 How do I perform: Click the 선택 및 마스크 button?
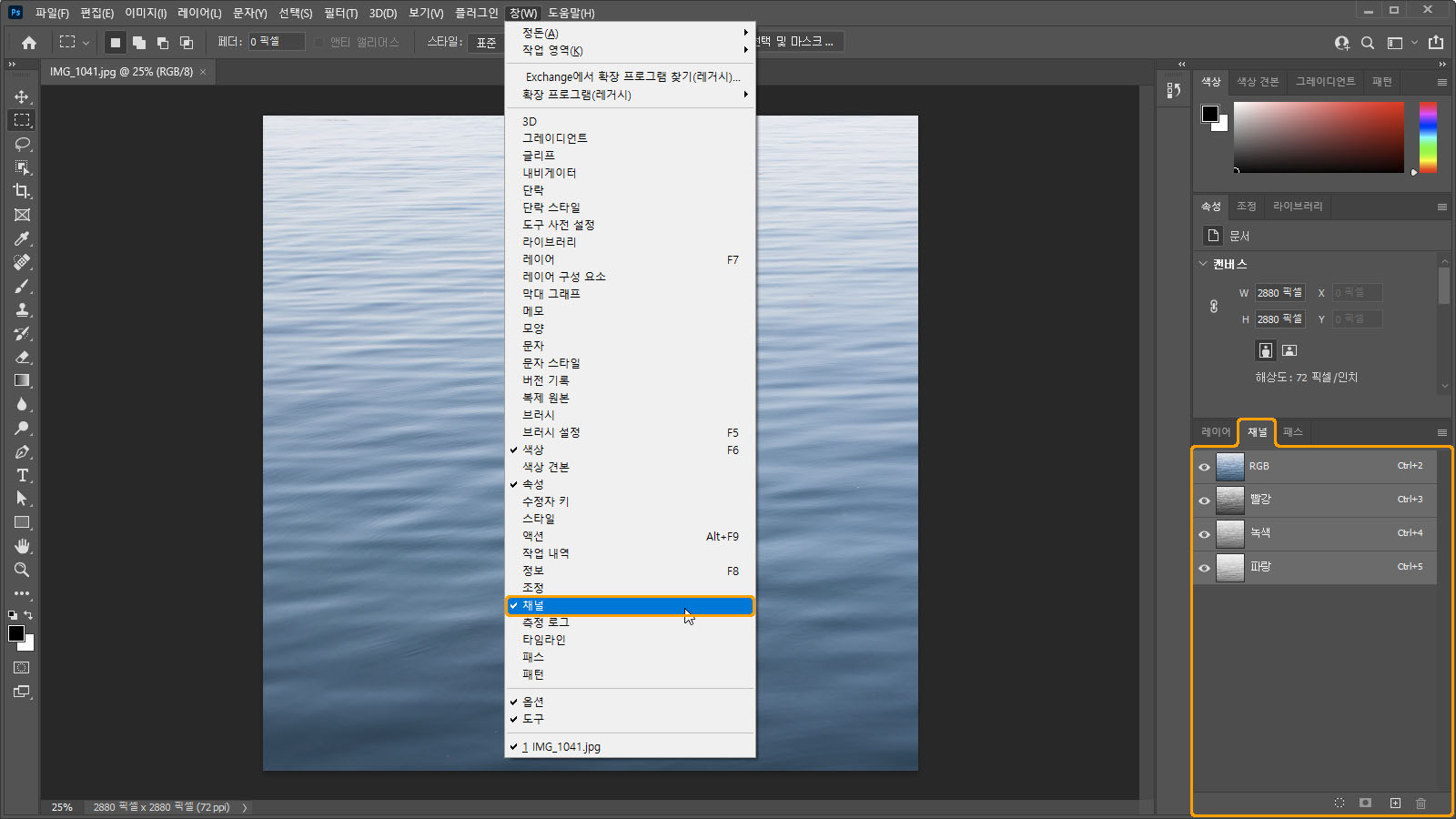point(795,42)
